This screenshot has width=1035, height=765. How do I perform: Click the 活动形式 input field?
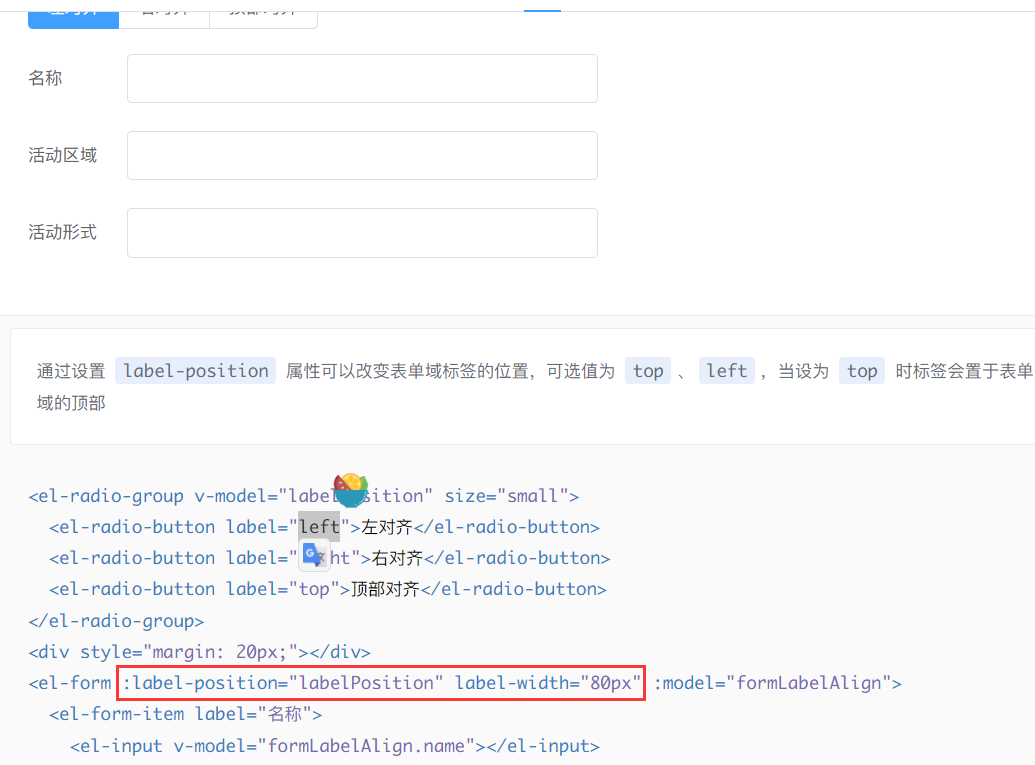pyautogui.click(x=361, y=232)
